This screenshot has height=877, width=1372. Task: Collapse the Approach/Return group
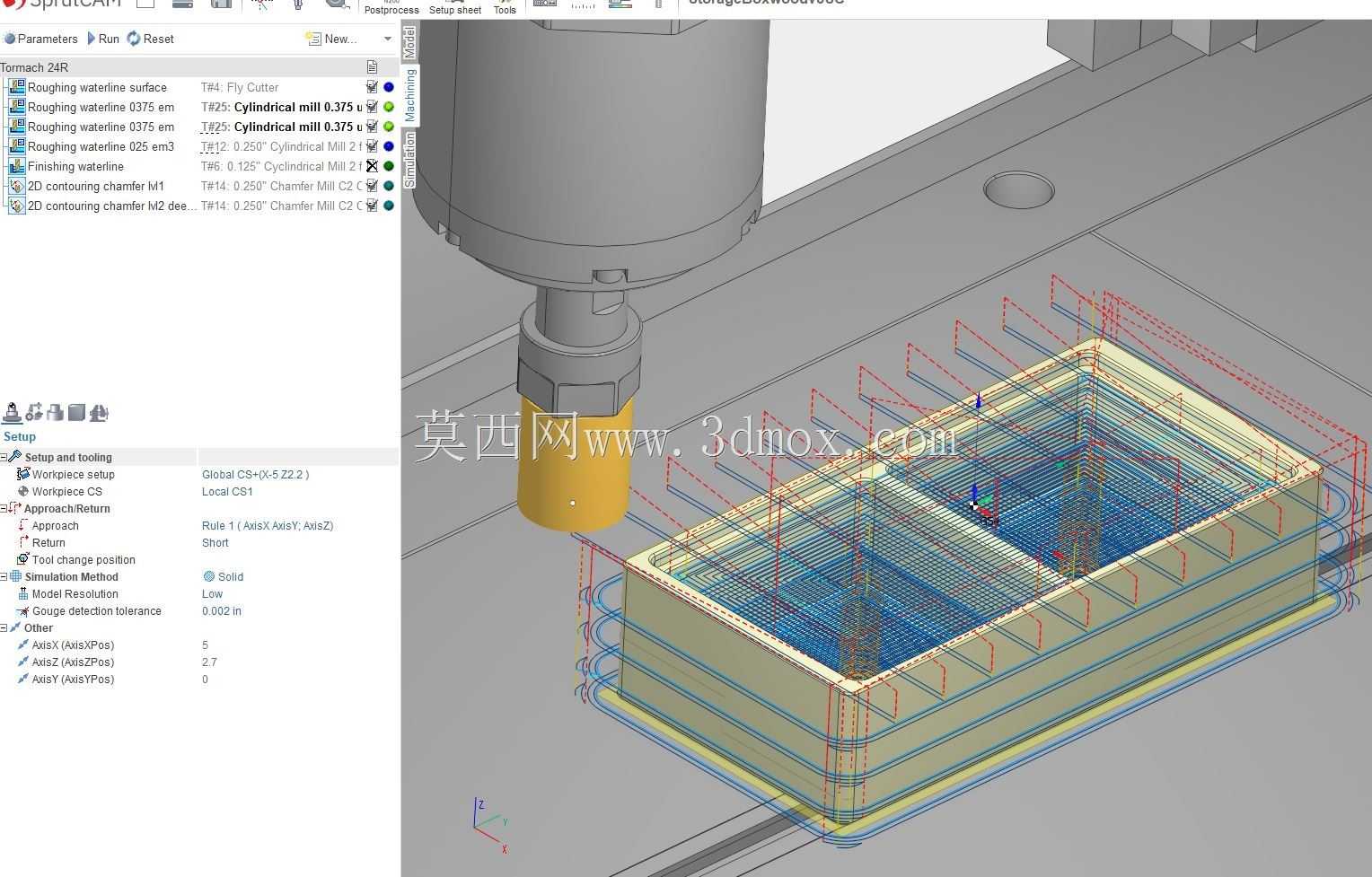point(4,509)
